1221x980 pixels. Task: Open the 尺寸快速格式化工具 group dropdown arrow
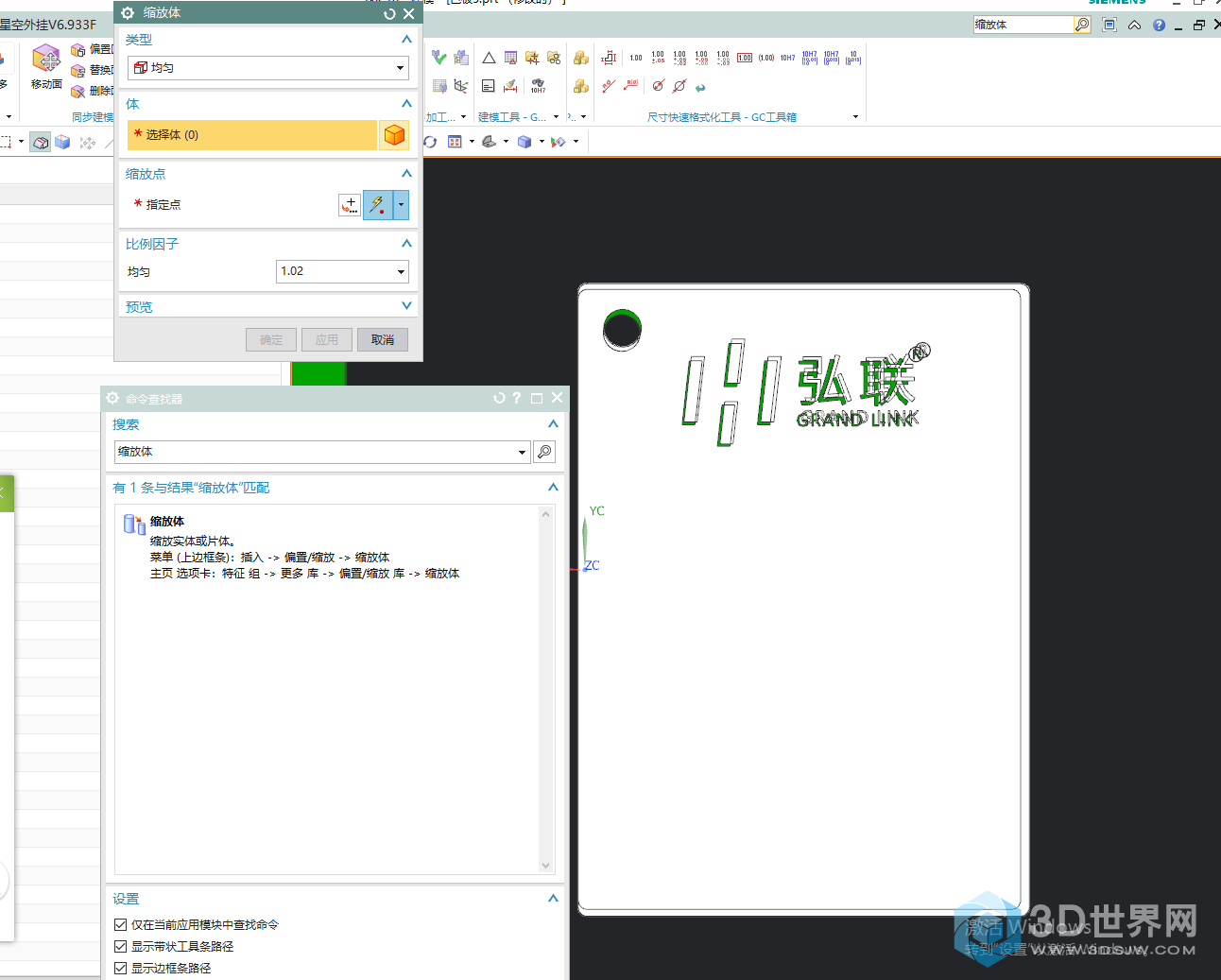pos(855,117)
